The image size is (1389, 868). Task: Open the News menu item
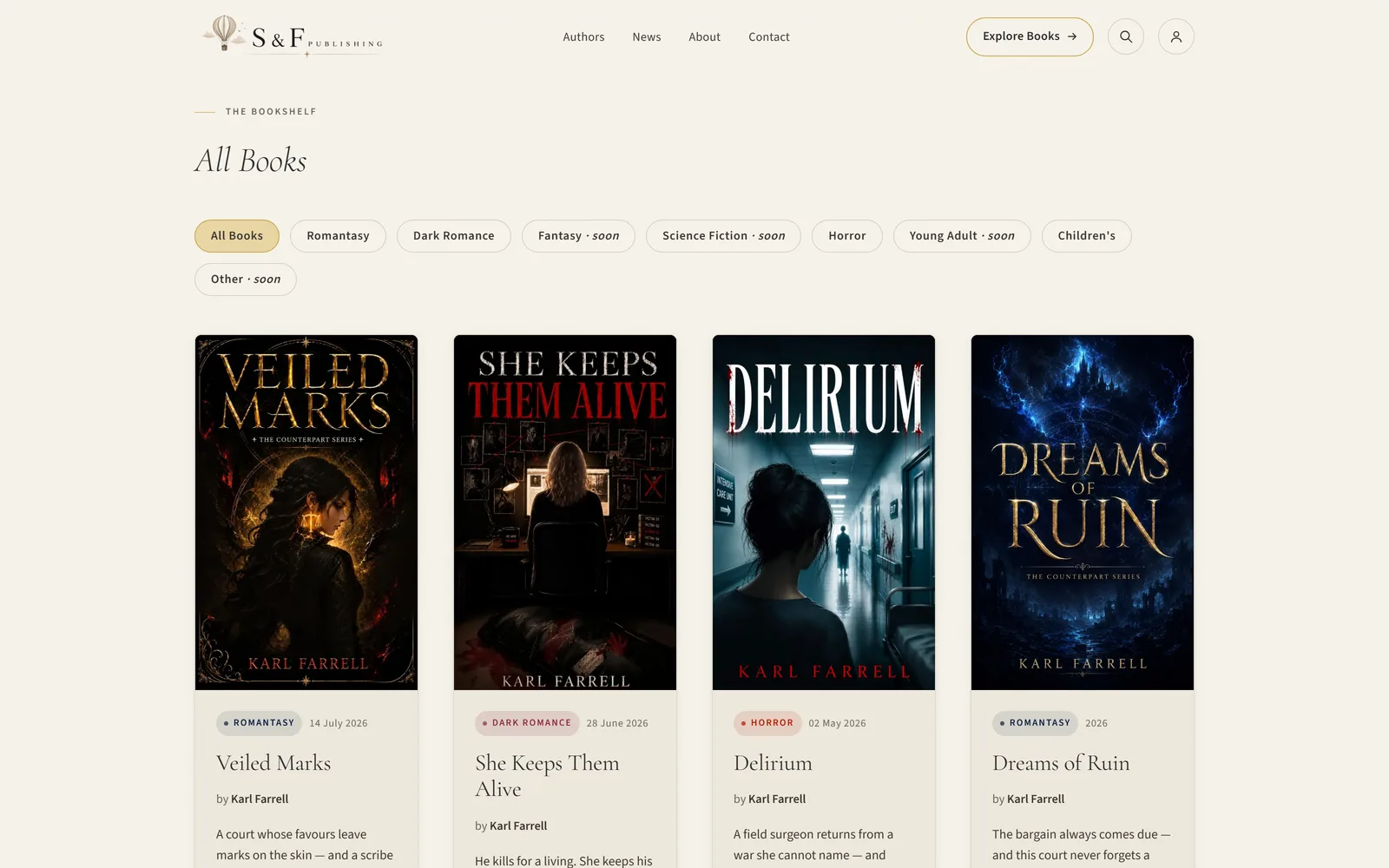pyautogui.click(x=647, y=36)
